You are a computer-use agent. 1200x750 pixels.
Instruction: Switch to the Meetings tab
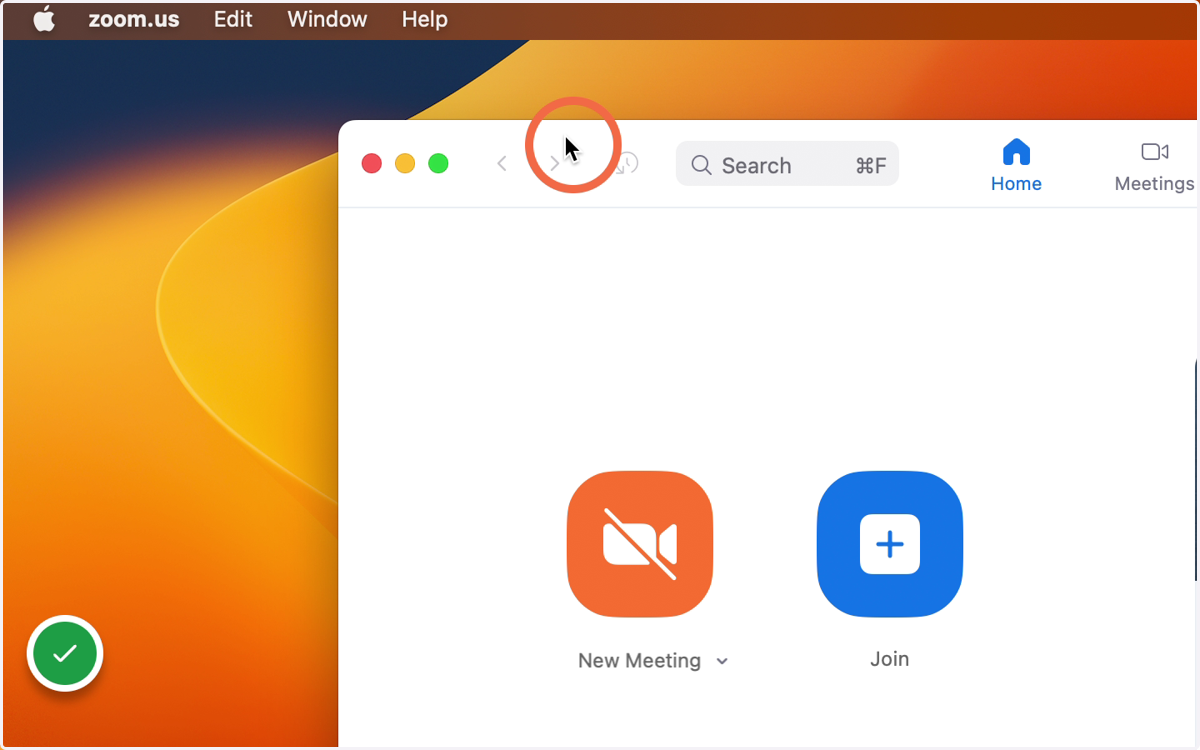1154,166
